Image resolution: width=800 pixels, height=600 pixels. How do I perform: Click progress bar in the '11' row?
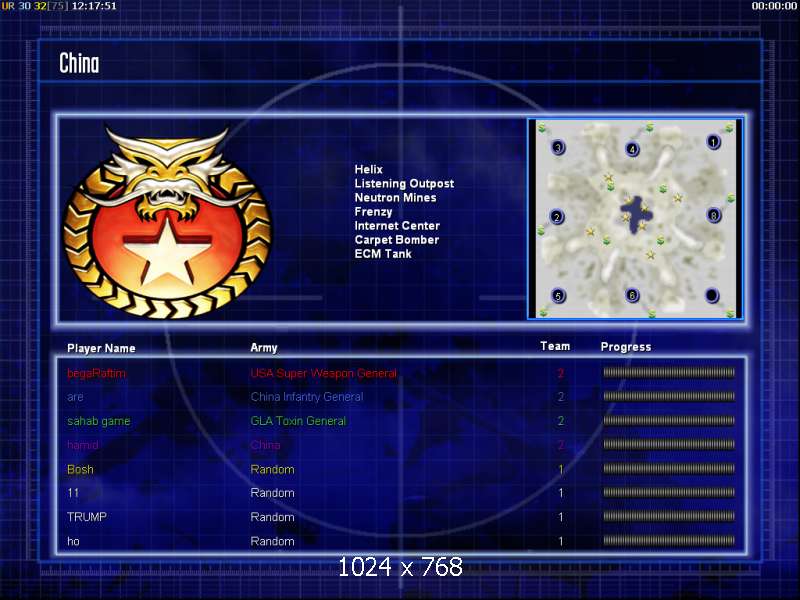click(x=669, y=492)
